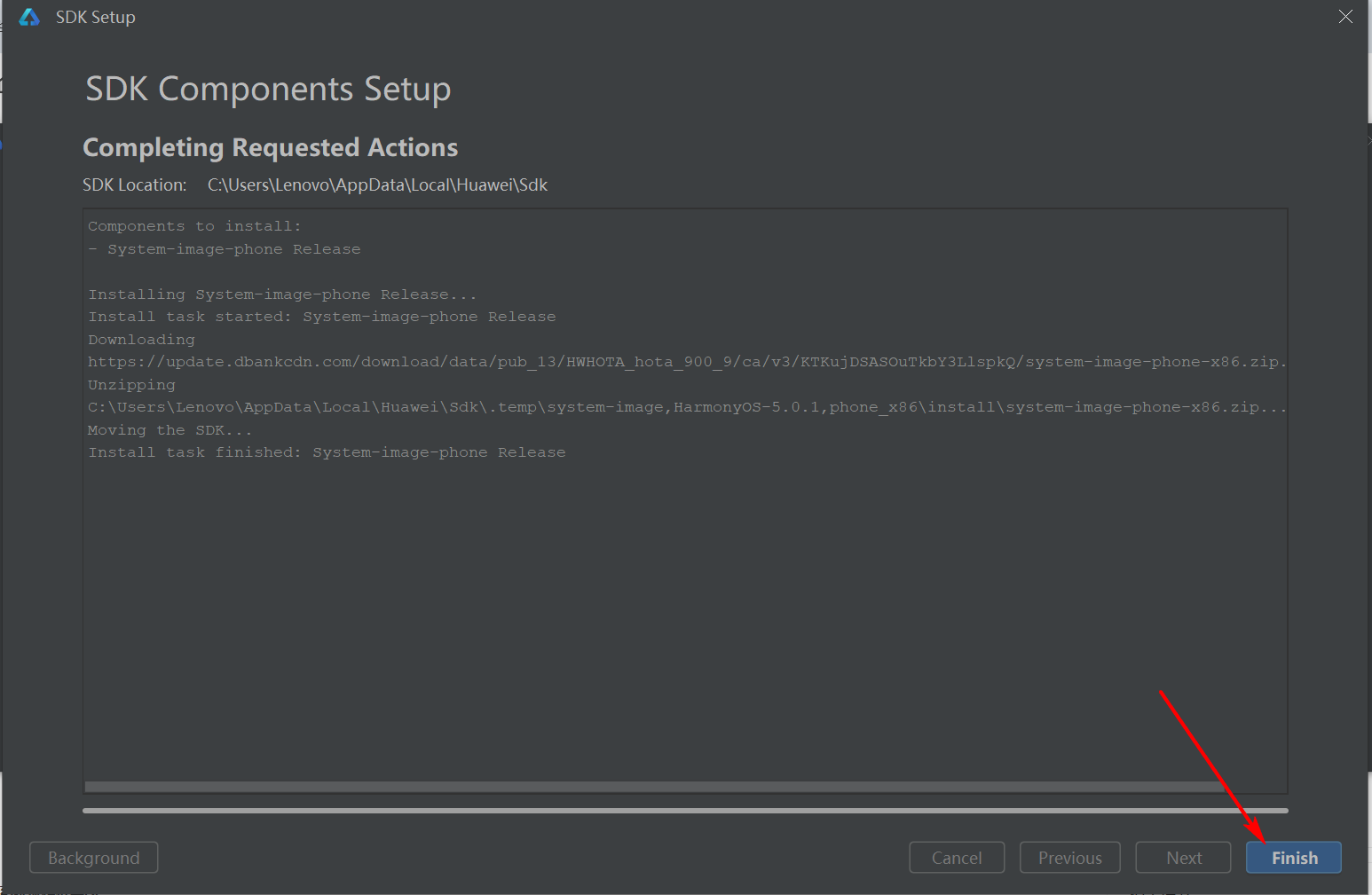The height and width of the screenshot is (895, 1372).
Task: Click the 'SDK Location:' label
Action: [x=135, y=185]
